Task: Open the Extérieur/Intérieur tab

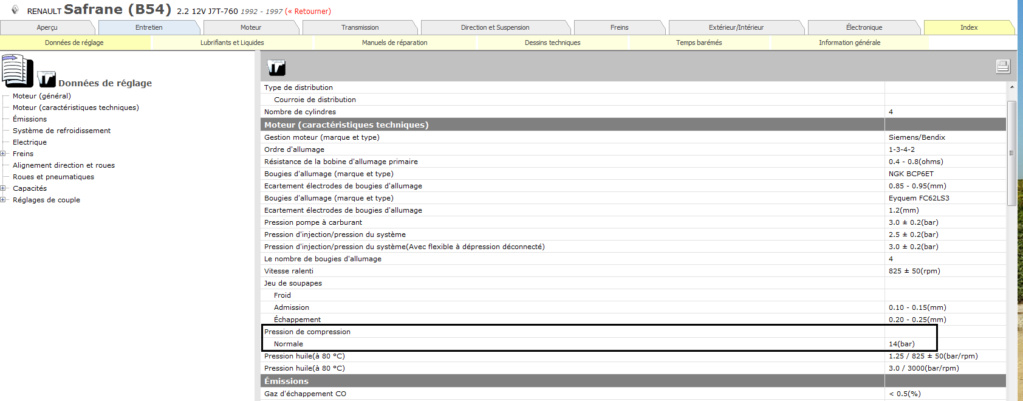Action: [736, 27]
